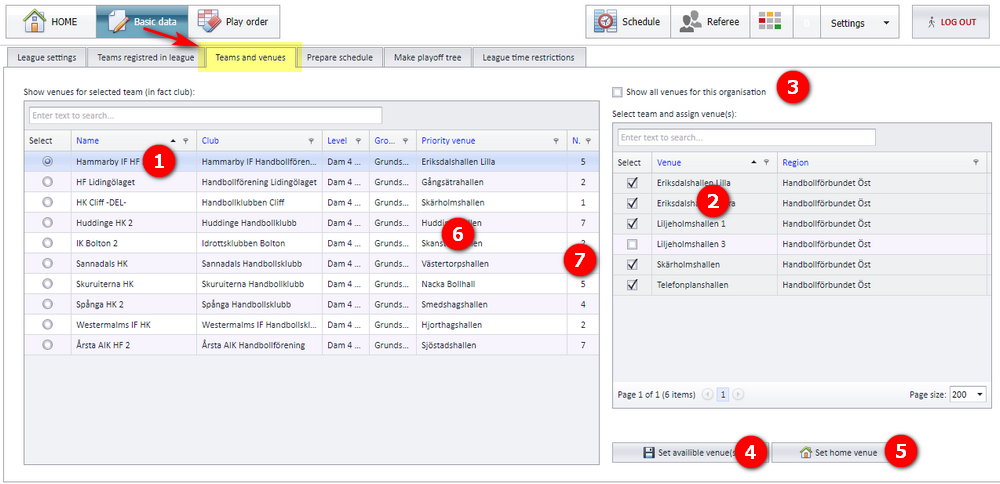Enable Show all venues for this organisation
The image size is (1000, 484).
click(617, 92)
